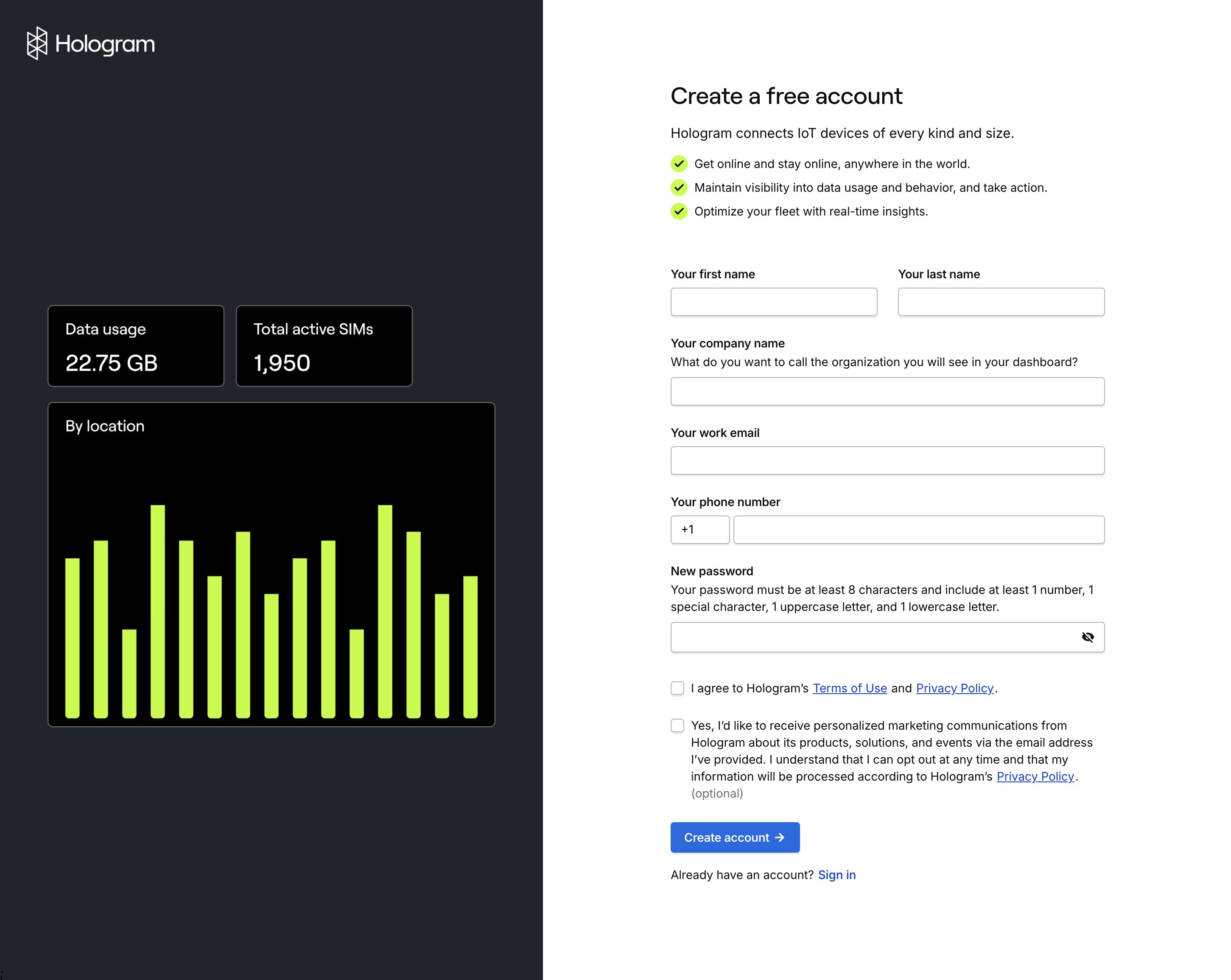The width and height of the screenshot is (1231, 980).
Task: Click the first name input field
Action: tap(774, 302)
